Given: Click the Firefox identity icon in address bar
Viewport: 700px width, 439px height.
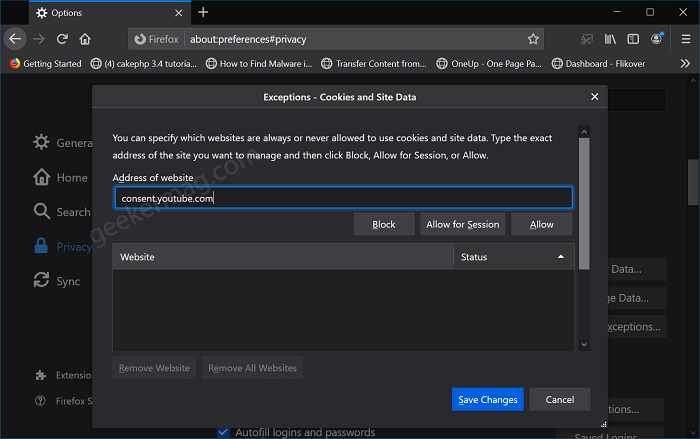Looking at the screenshot, I should coord(157,39).
